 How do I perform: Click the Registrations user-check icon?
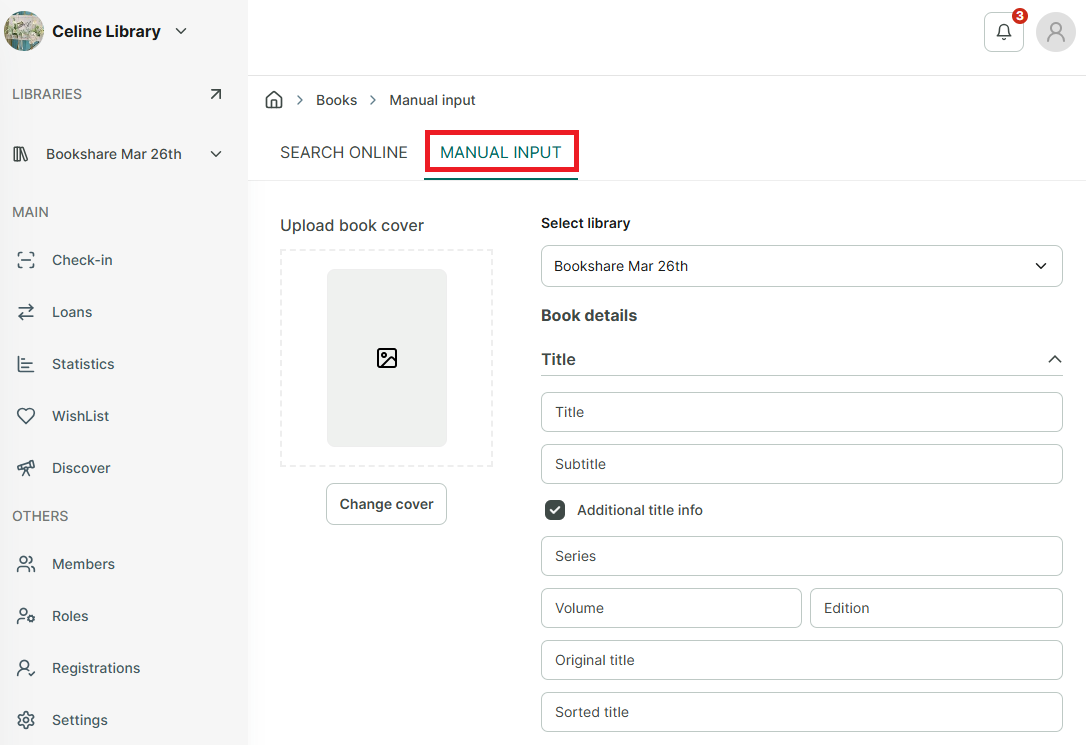(x=26, y=668)
